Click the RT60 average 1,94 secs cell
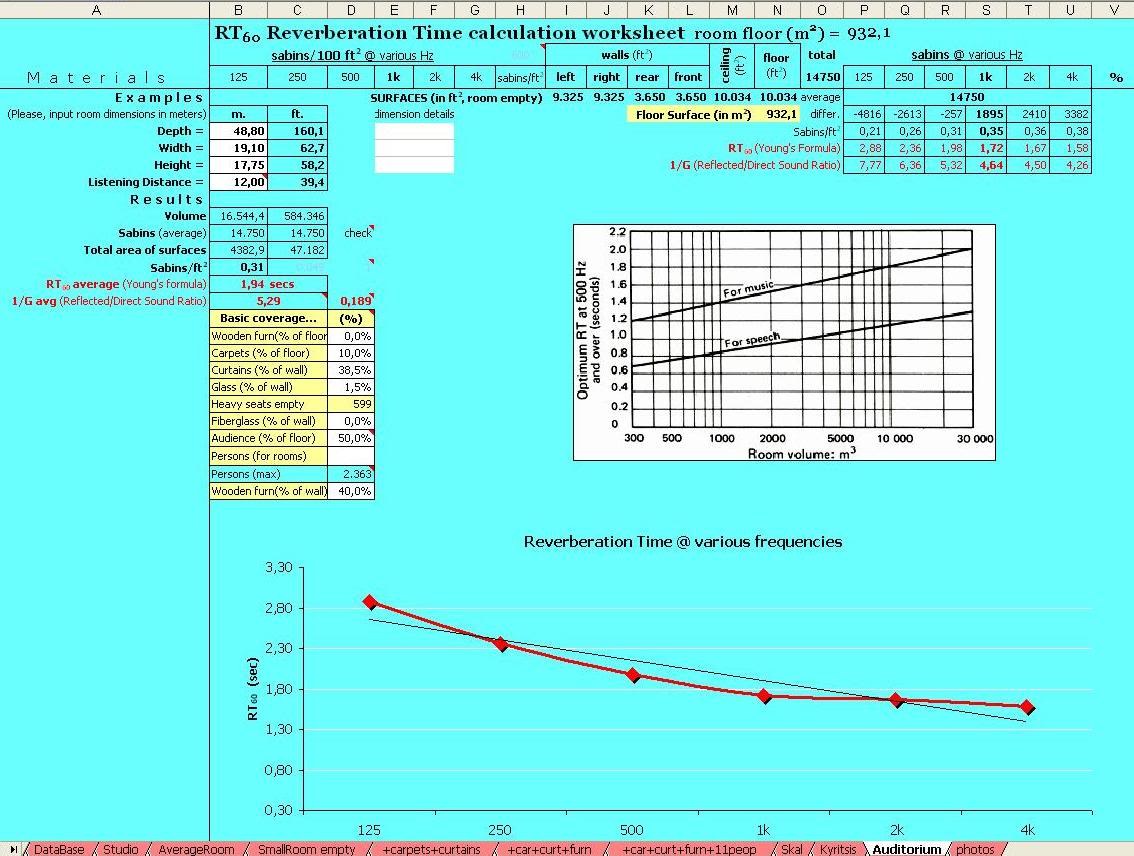 click(x=268, y=284)
